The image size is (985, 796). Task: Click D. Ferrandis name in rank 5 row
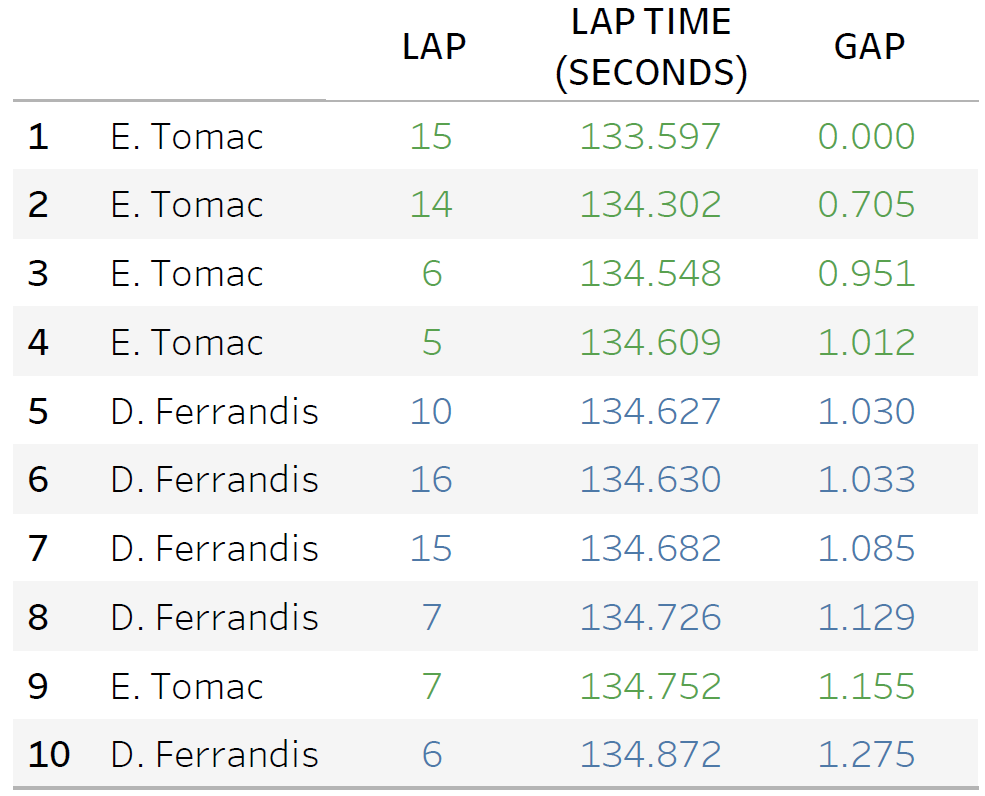(214, 412)
